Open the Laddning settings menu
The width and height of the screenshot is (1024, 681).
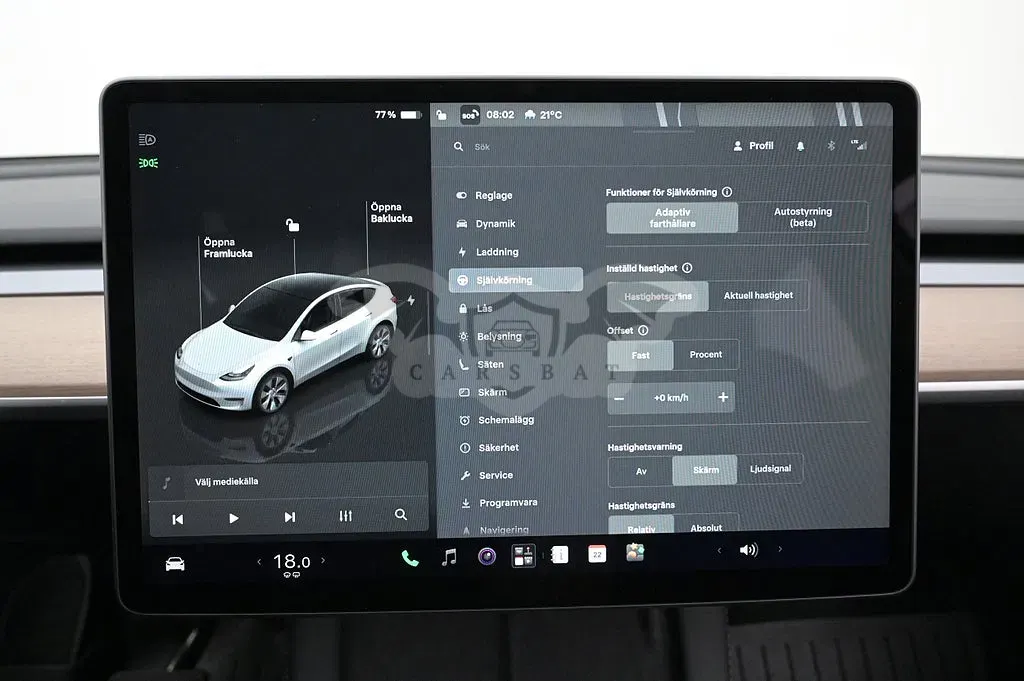[488, 252]
